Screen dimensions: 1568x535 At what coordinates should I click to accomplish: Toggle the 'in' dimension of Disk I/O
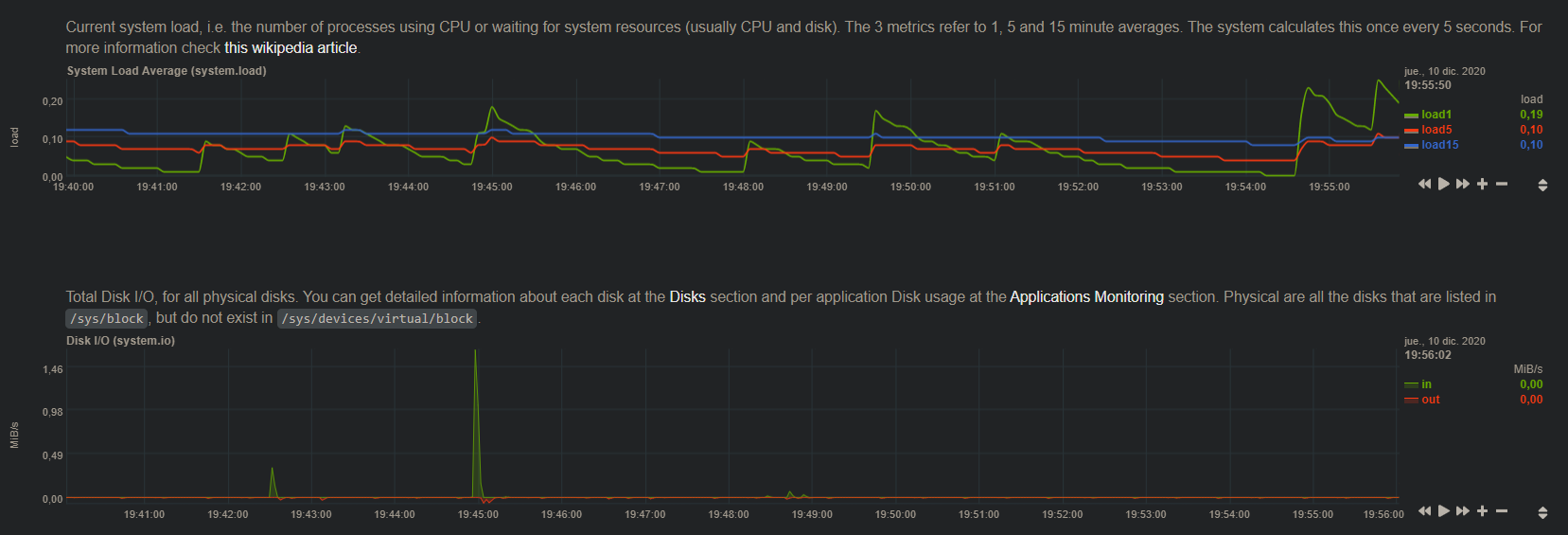(x=1426, y=384)
